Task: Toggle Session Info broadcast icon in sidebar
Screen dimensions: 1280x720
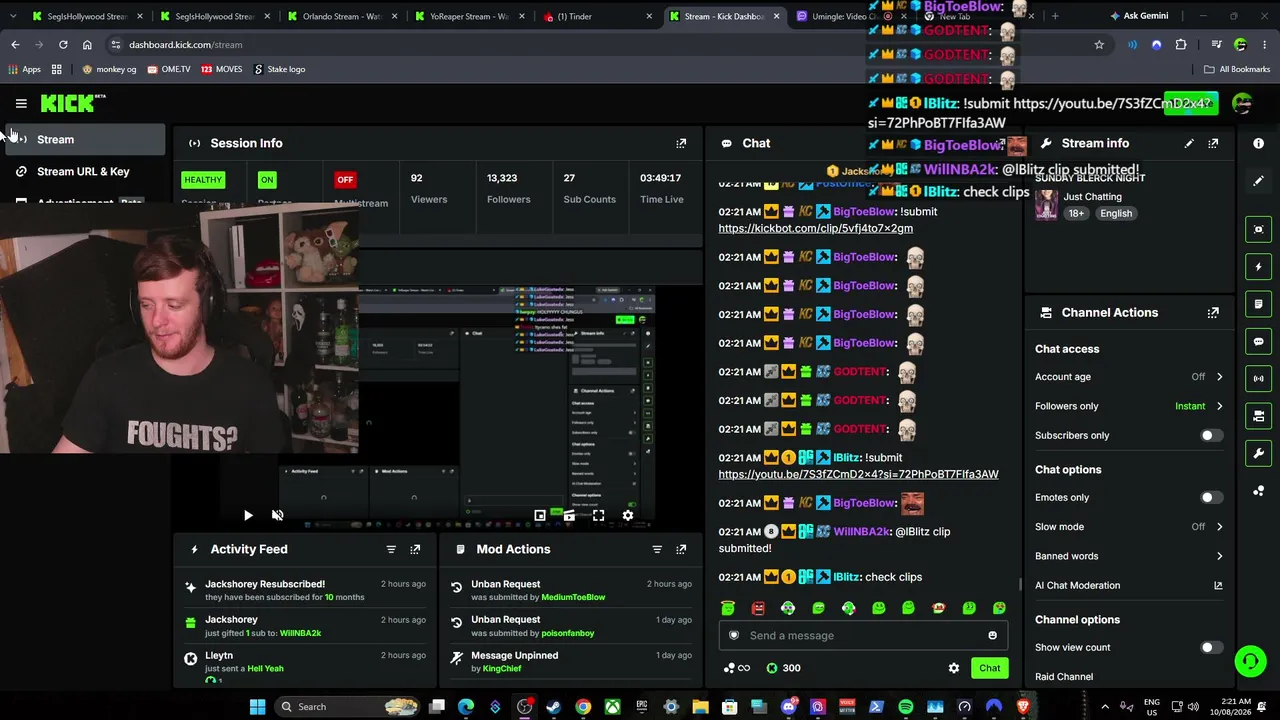Action: tap(1259, 378)
